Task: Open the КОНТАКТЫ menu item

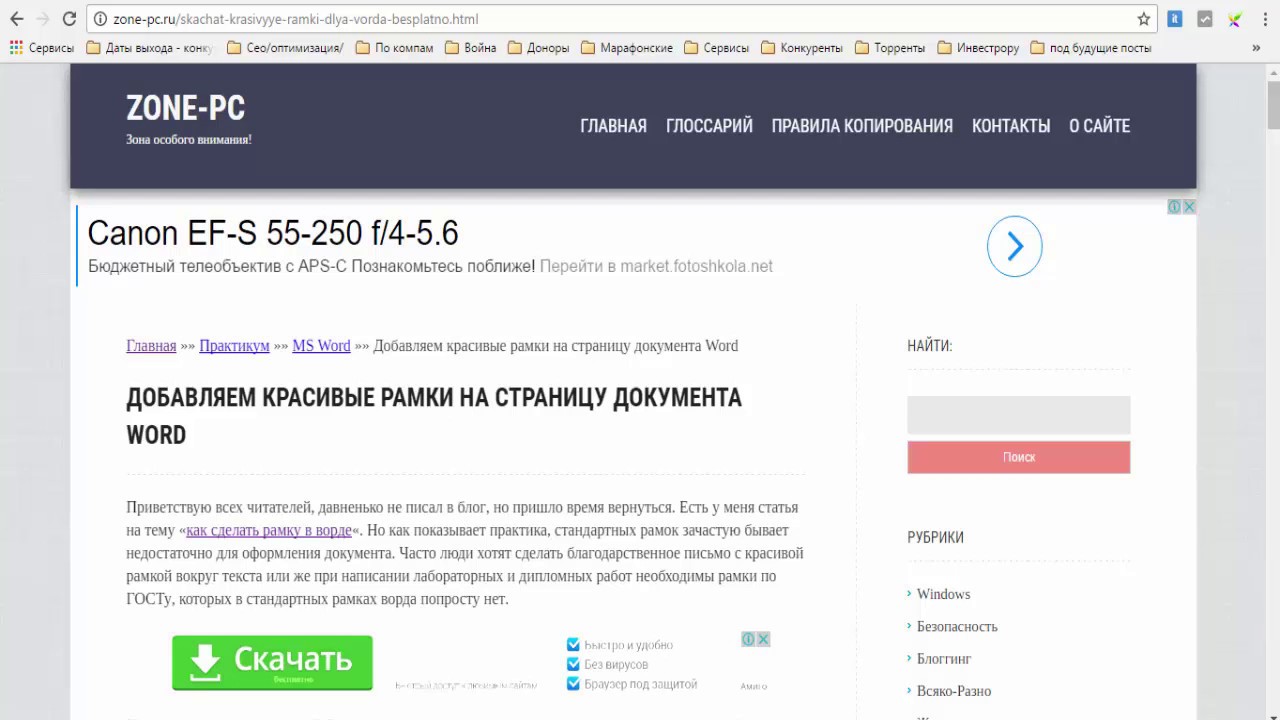Action: (x=1011, y=126)
